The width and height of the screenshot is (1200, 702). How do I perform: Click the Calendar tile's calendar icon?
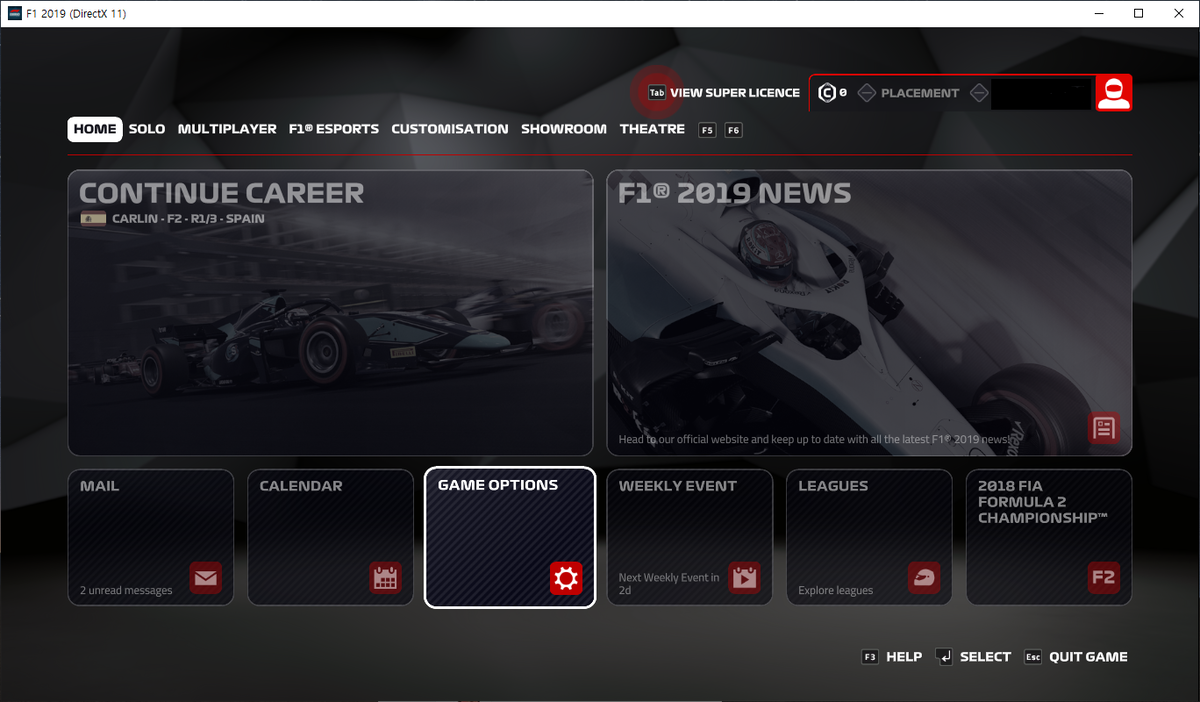pos(385,578)
